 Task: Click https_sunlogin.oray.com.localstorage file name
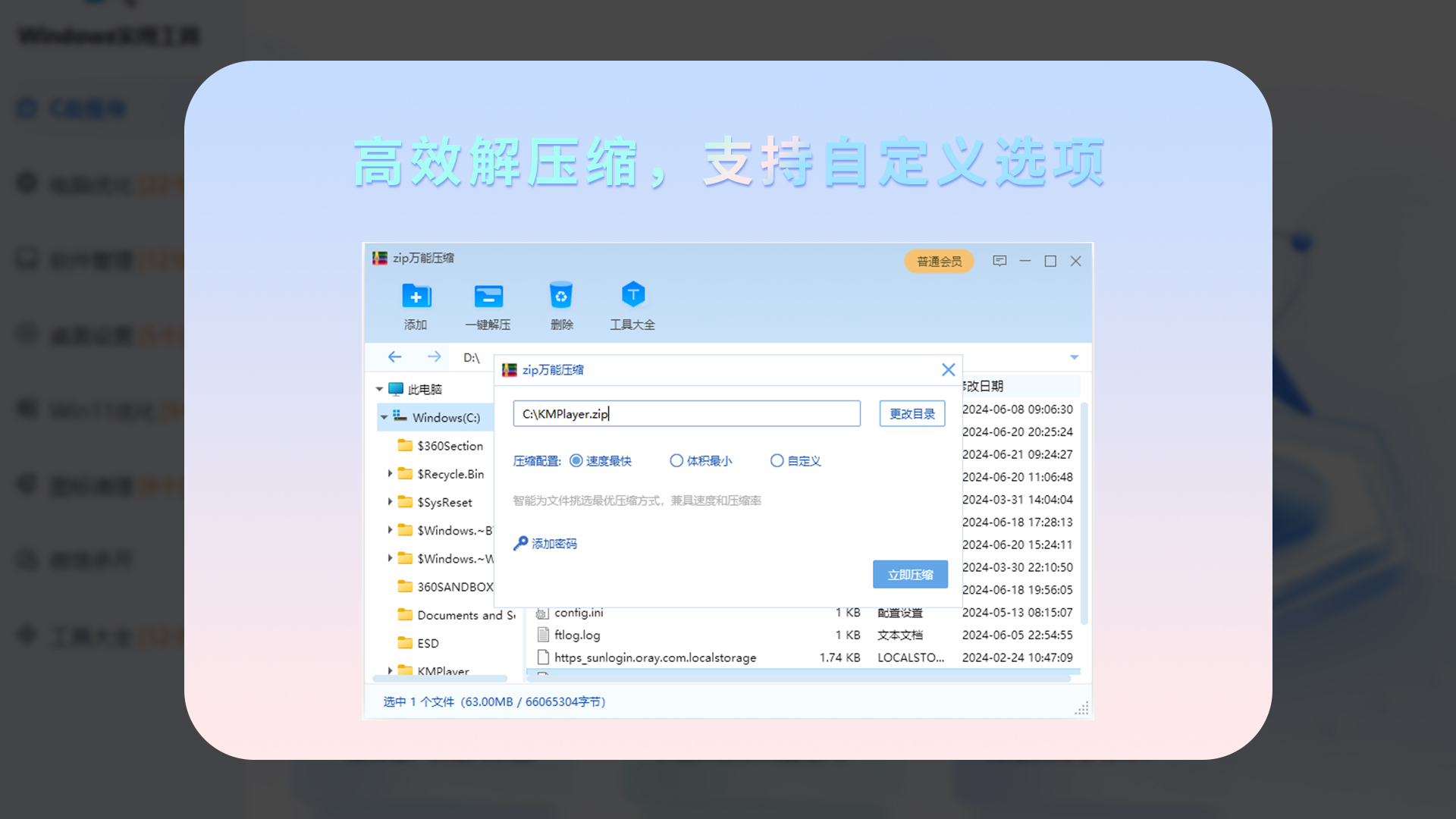pos(655,657)
